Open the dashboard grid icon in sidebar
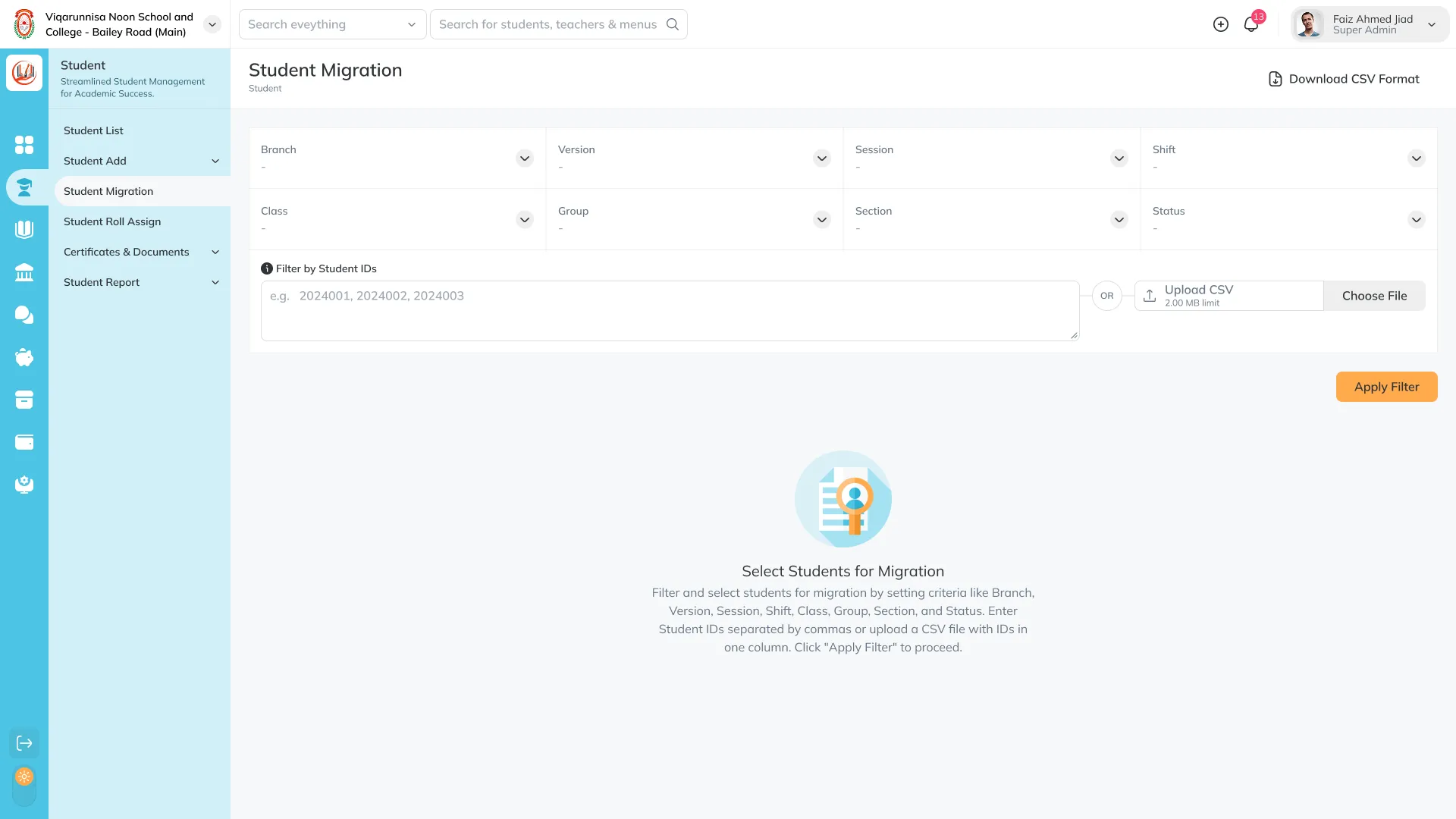Image resolution: width=1456 pixels, height=819 pixels. tap(24, 144)
